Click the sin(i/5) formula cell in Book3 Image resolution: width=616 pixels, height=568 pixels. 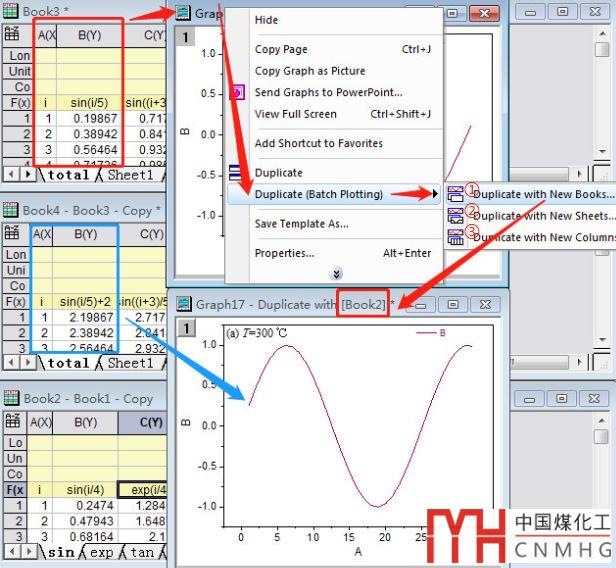(x=90, y=103)
